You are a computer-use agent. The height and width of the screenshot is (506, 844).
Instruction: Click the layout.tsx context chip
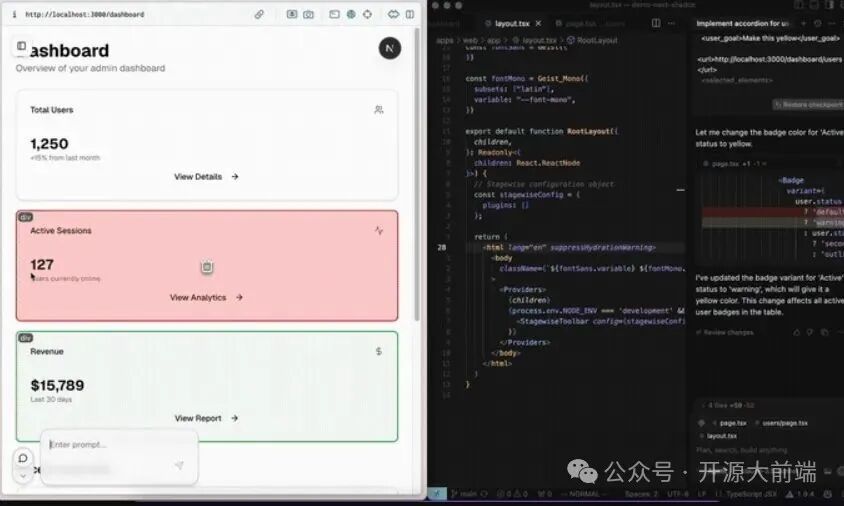pyautogui.click(x=719, y=436)
